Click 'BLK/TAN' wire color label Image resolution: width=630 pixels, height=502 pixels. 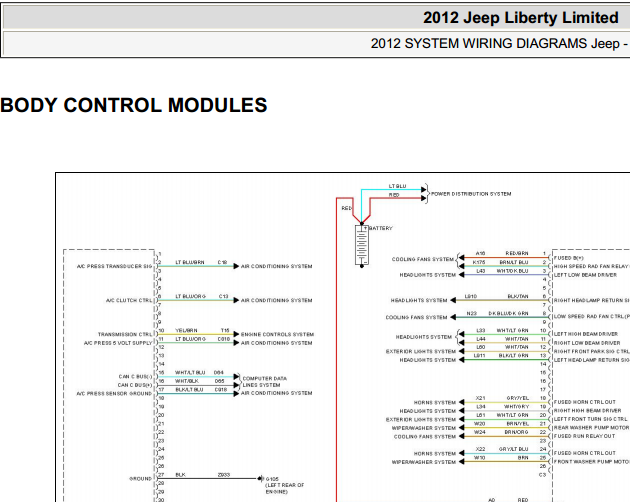518,296
